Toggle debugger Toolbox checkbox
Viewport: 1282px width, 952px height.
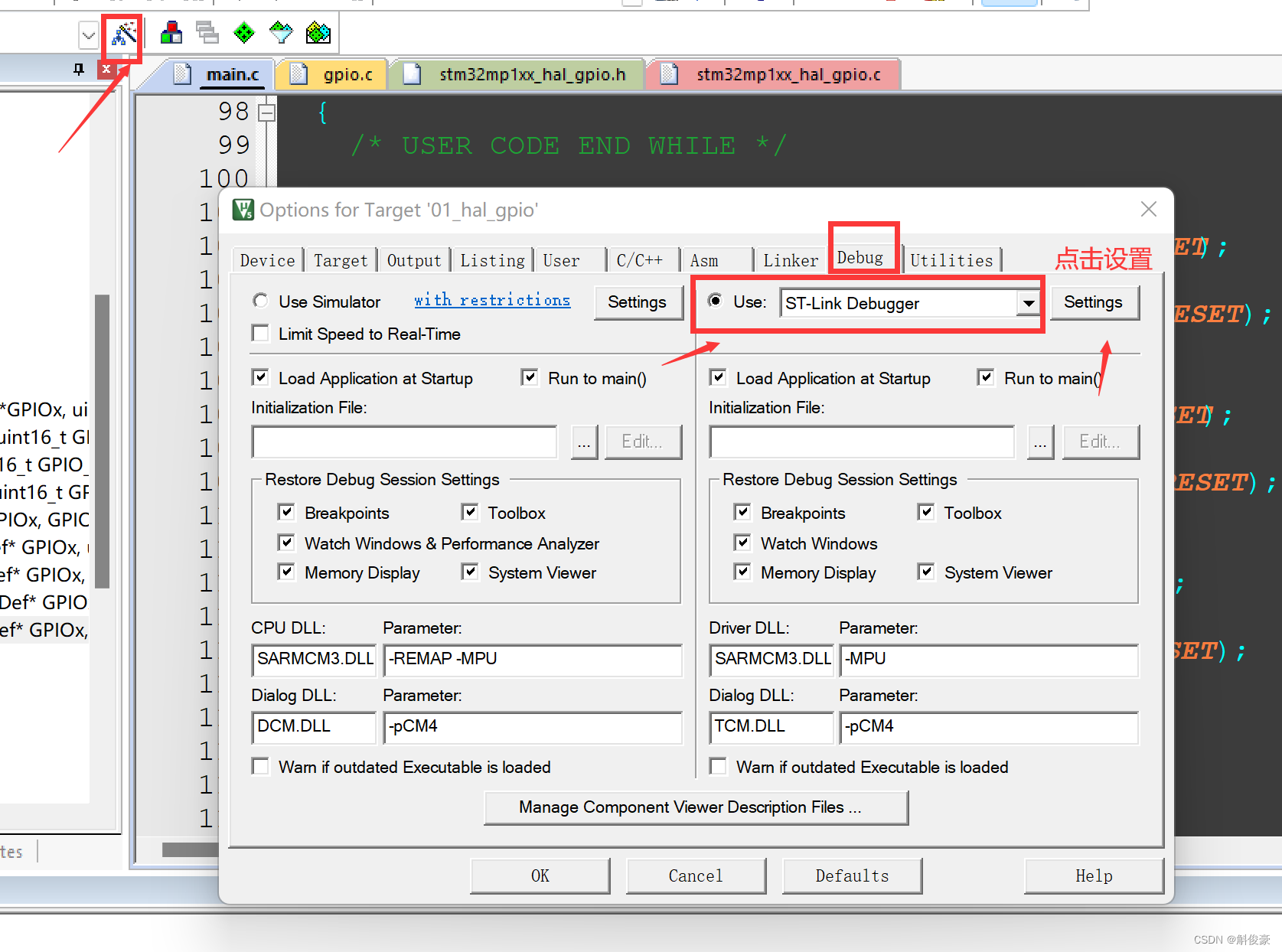coord(926,512)
